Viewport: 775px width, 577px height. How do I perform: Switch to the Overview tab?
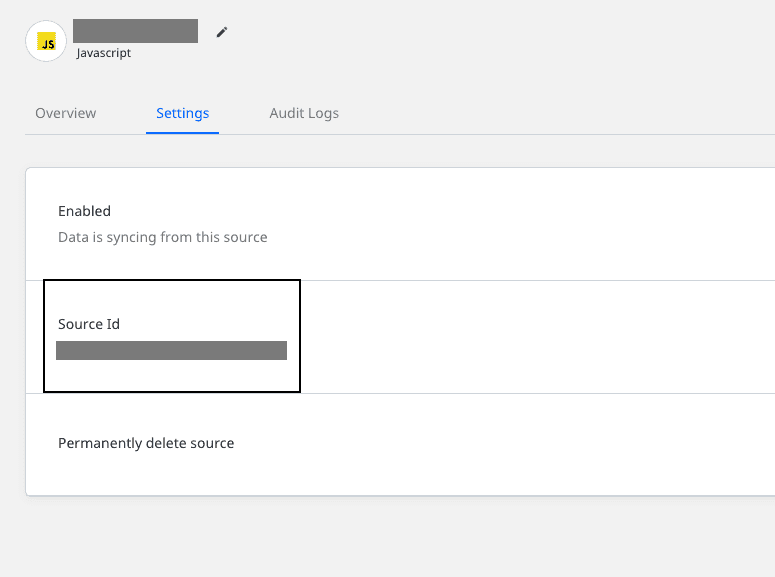66,113
